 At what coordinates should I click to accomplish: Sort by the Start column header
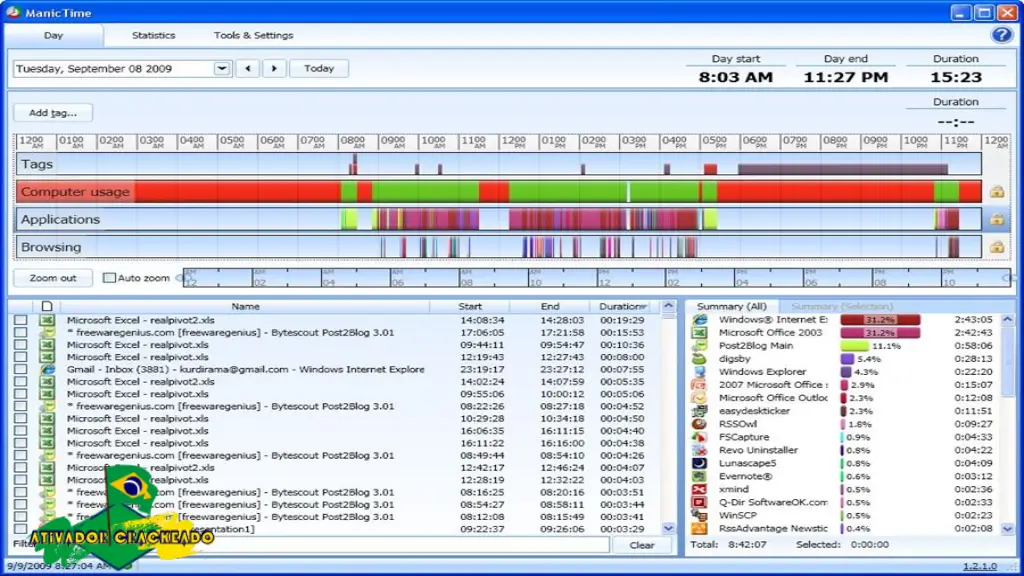[470, 306]
